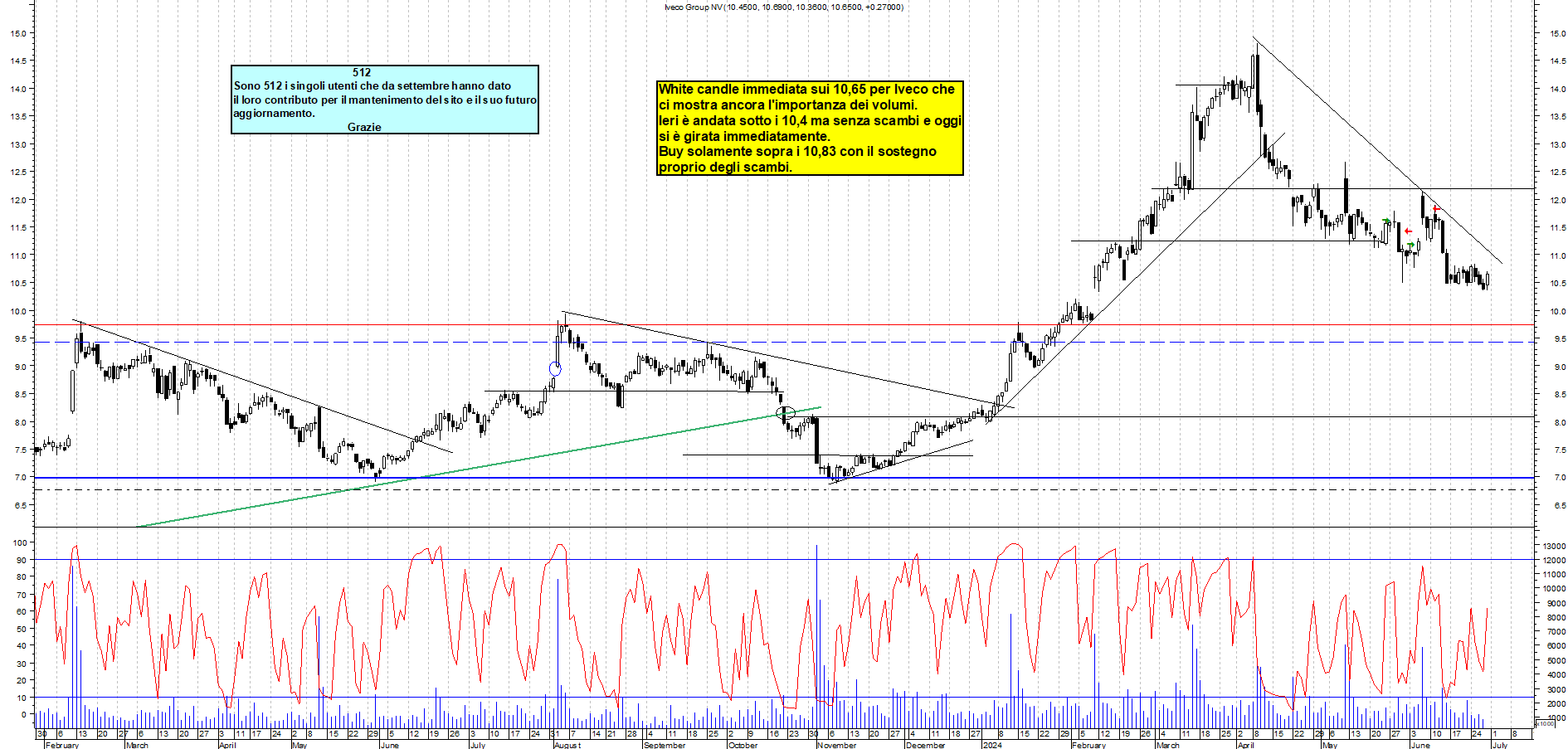Click "si è girata immediatamente." line
Image resolution: width=1568 pixels, height=749 pixels.
click(744, 137)
